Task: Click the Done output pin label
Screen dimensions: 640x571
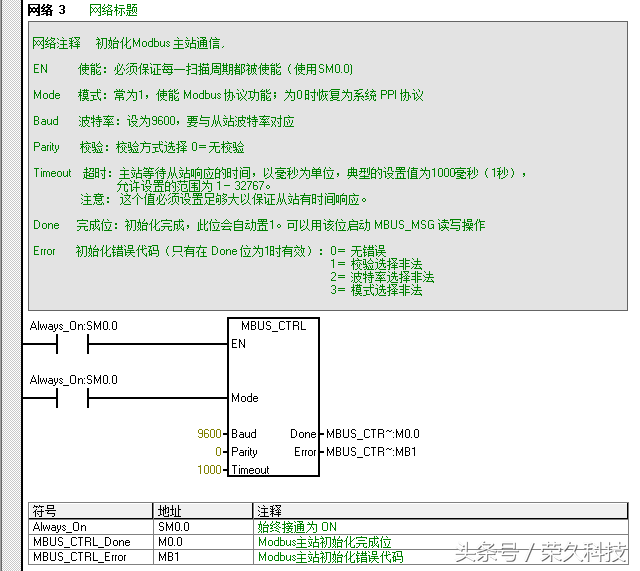Action: pyautogui.click(x=303, y=433)
